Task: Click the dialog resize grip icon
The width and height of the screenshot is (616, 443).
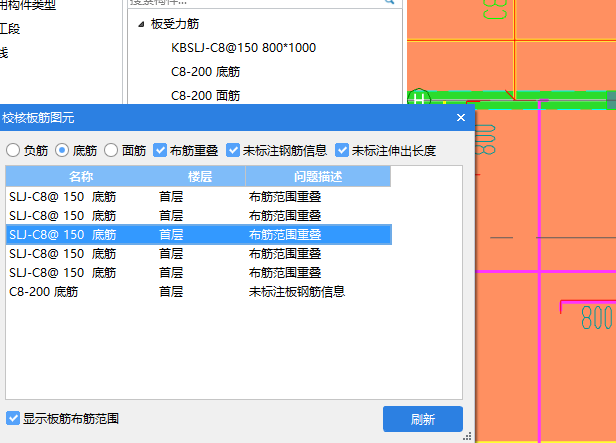Action: coord(467,436)
